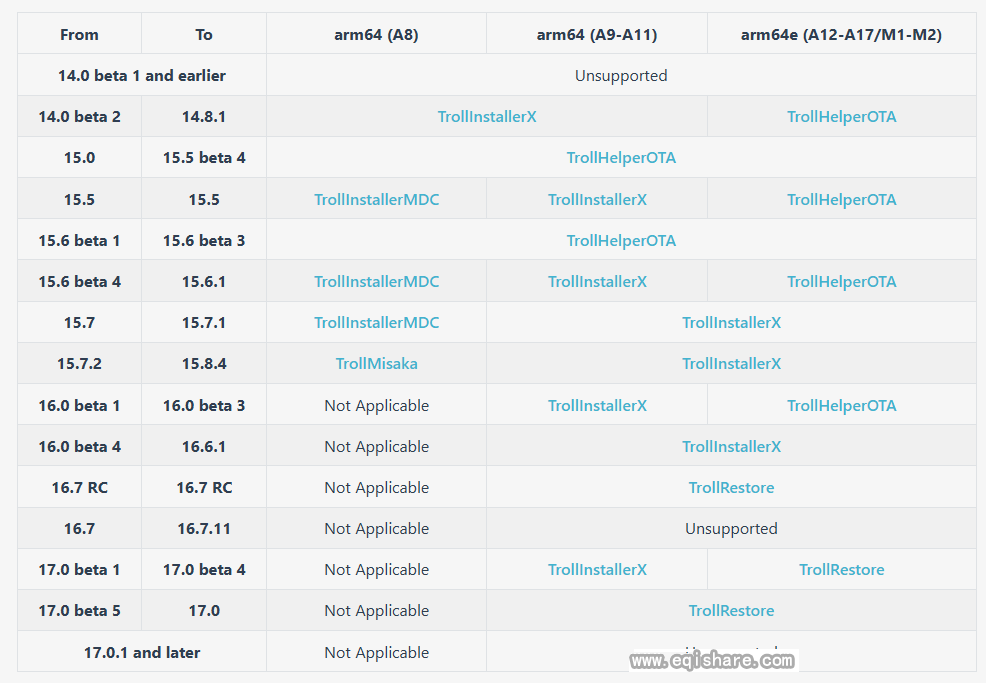Screen dimensions: 986x683
Task: Click TrollInstallerX in 16.0 beta 4 row
Action: (x=731, y=447)
